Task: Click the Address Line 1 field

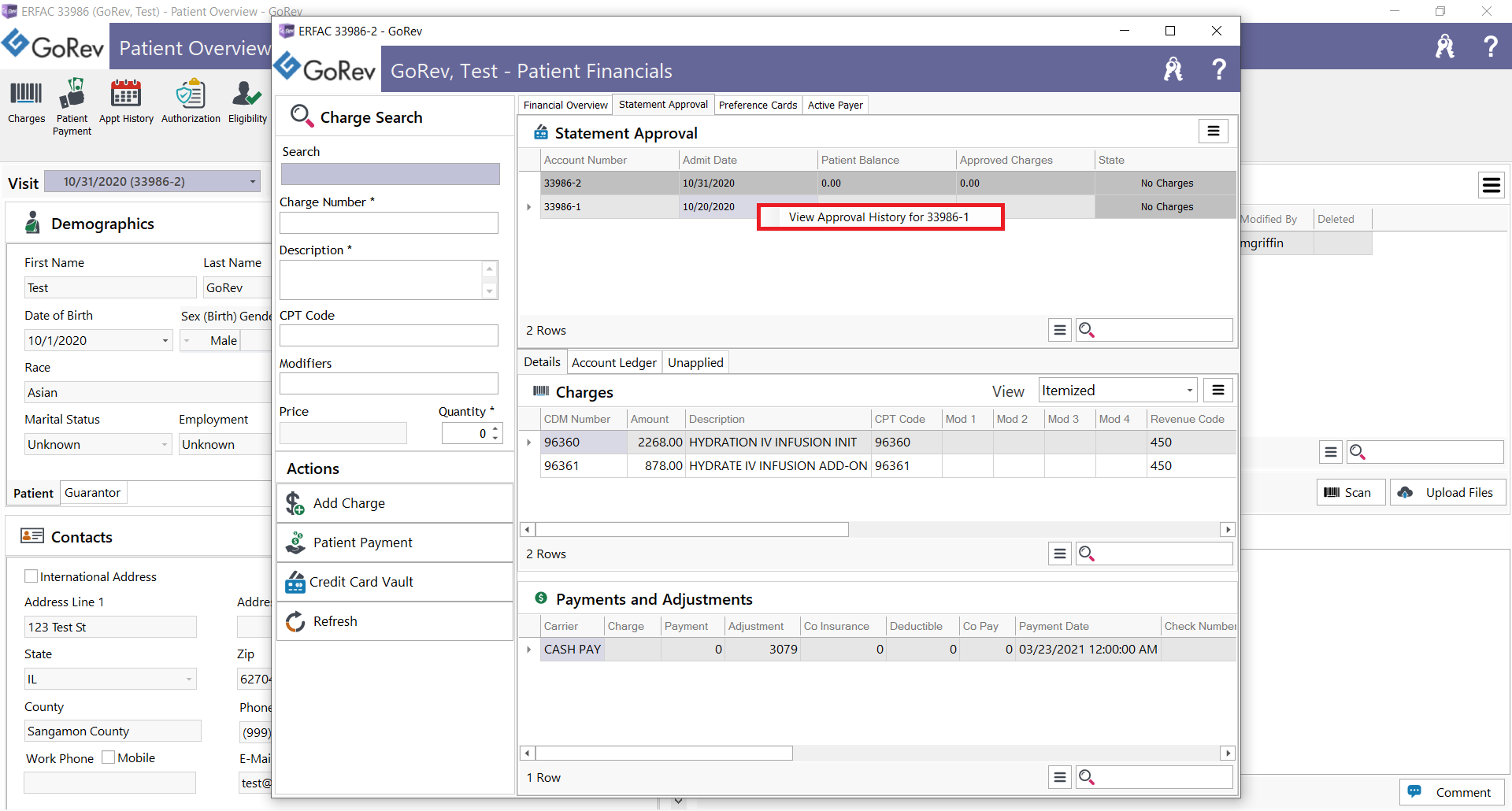Action: 110,628
